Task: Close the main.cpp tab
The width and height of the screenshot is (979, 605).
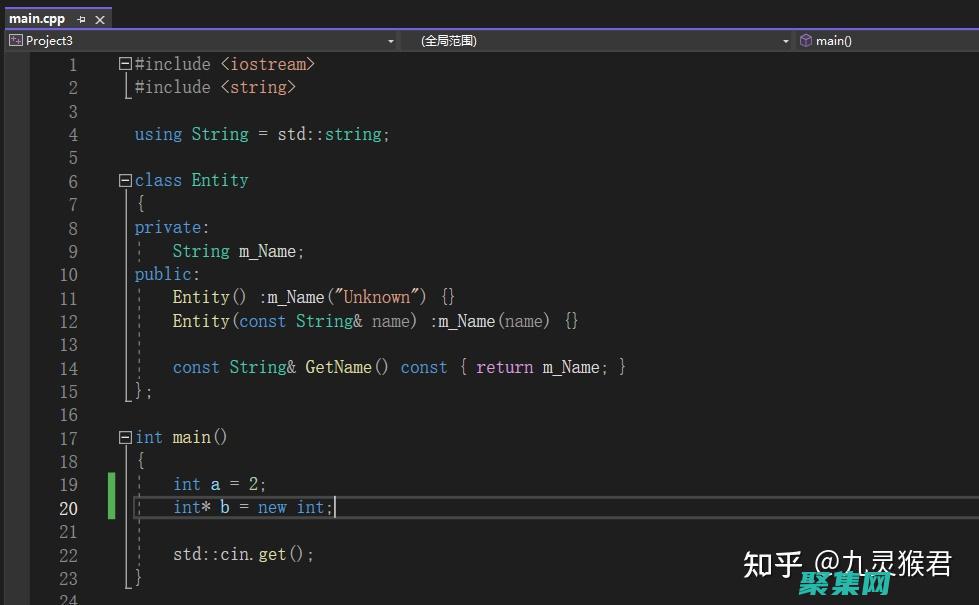Action: (100, 19)
